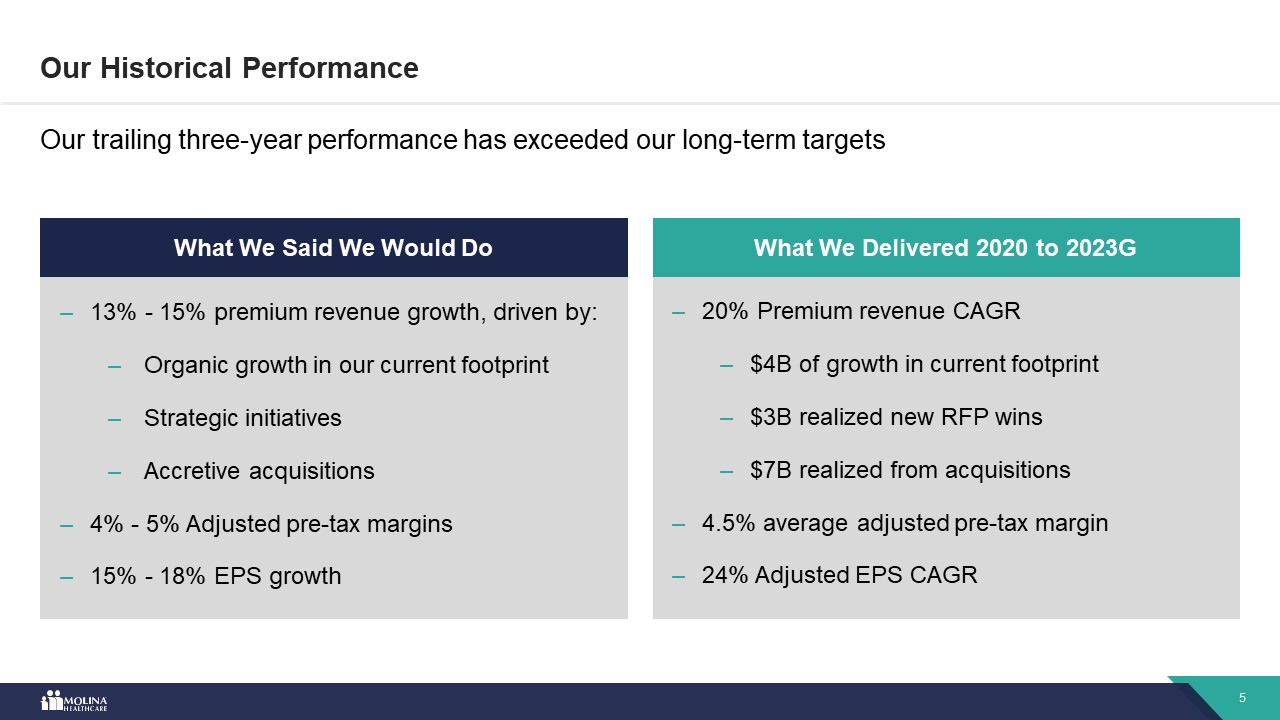Click the slide page number 5

click(1242, 698)
